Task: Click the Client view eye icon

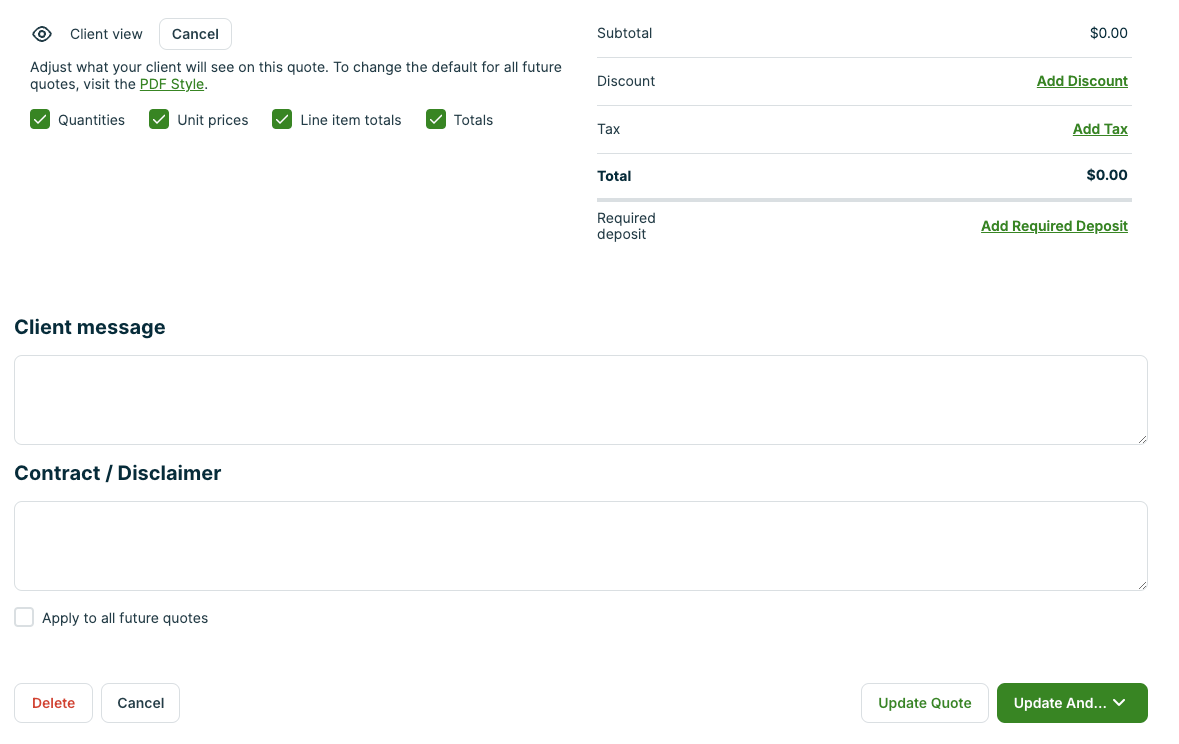Action: click(42, 34)
